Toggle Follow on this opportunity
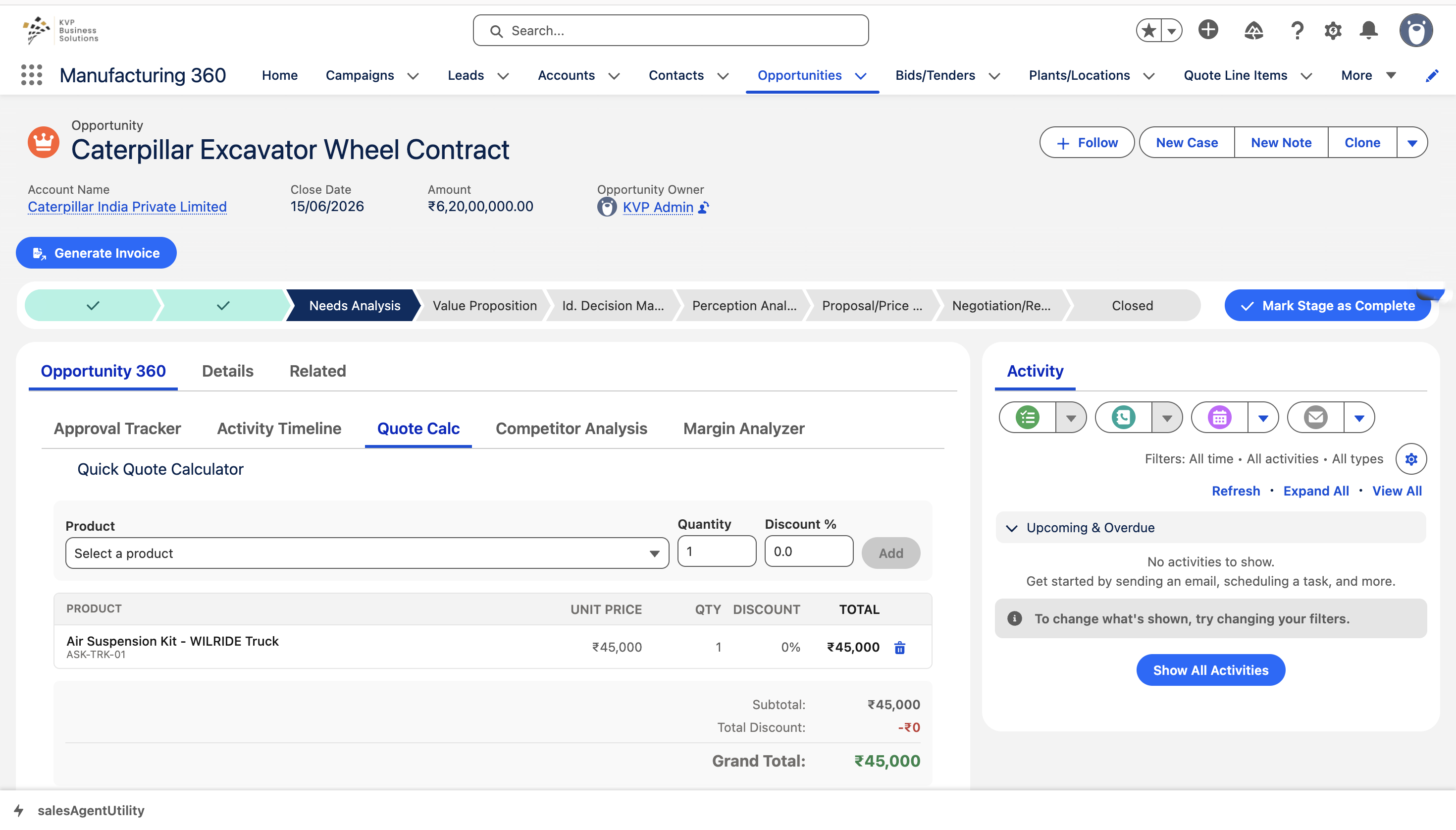 (x=1087, y=143)
